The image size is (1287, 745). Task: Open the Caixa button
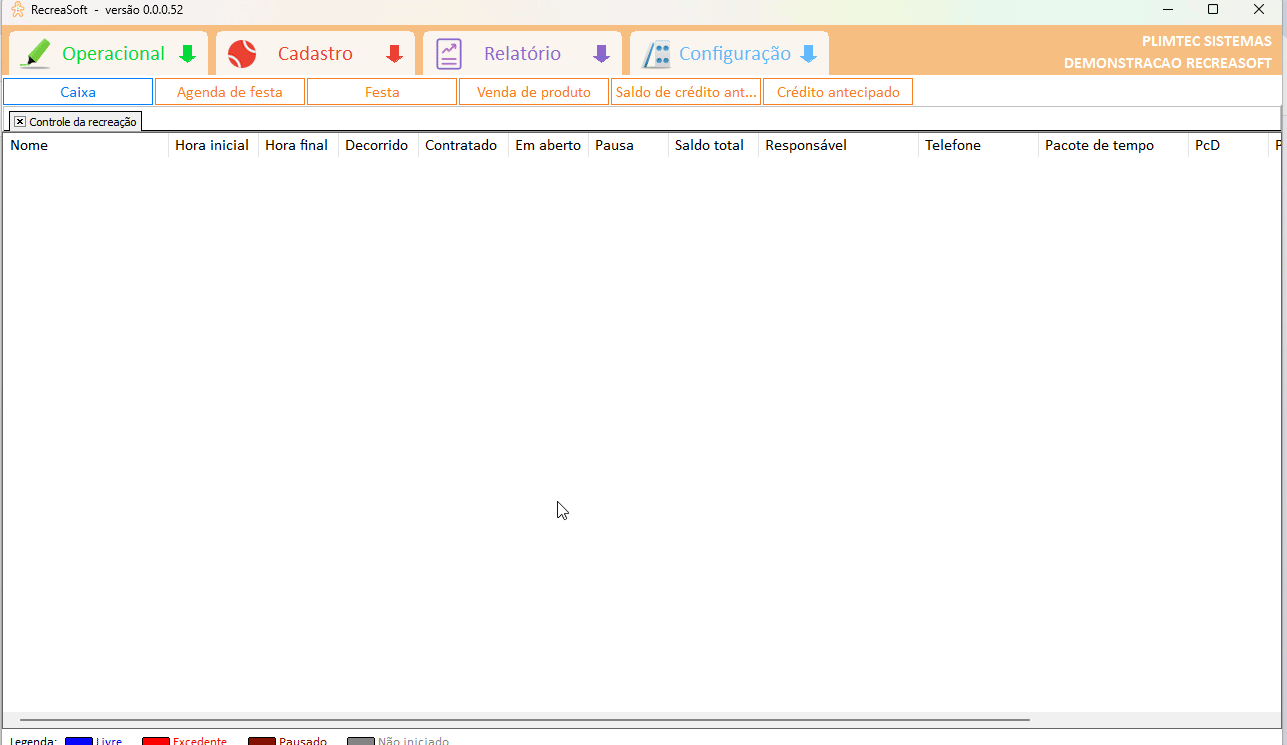[78, 92]
